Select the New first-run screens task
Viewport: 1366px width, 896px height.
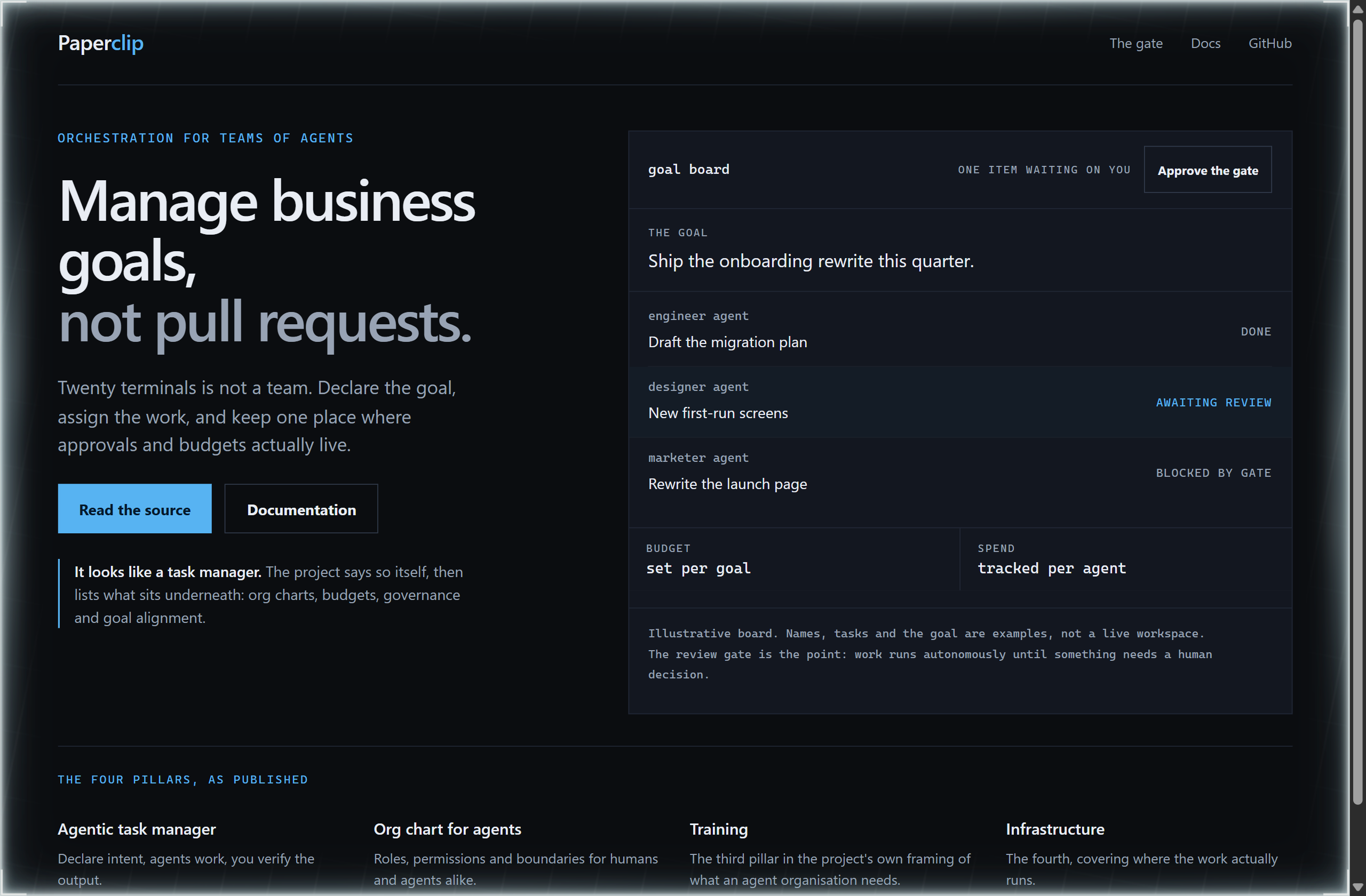[718, 413]
